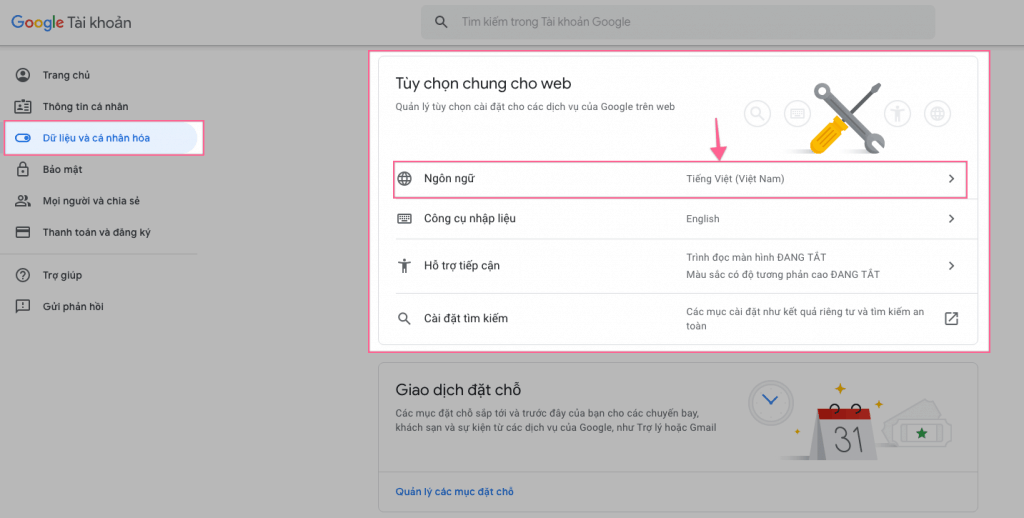Click the Trang chủ profile icon in the sidebar
The height and width of the screenshot is (518, 1024).
[x=23, y=75]
